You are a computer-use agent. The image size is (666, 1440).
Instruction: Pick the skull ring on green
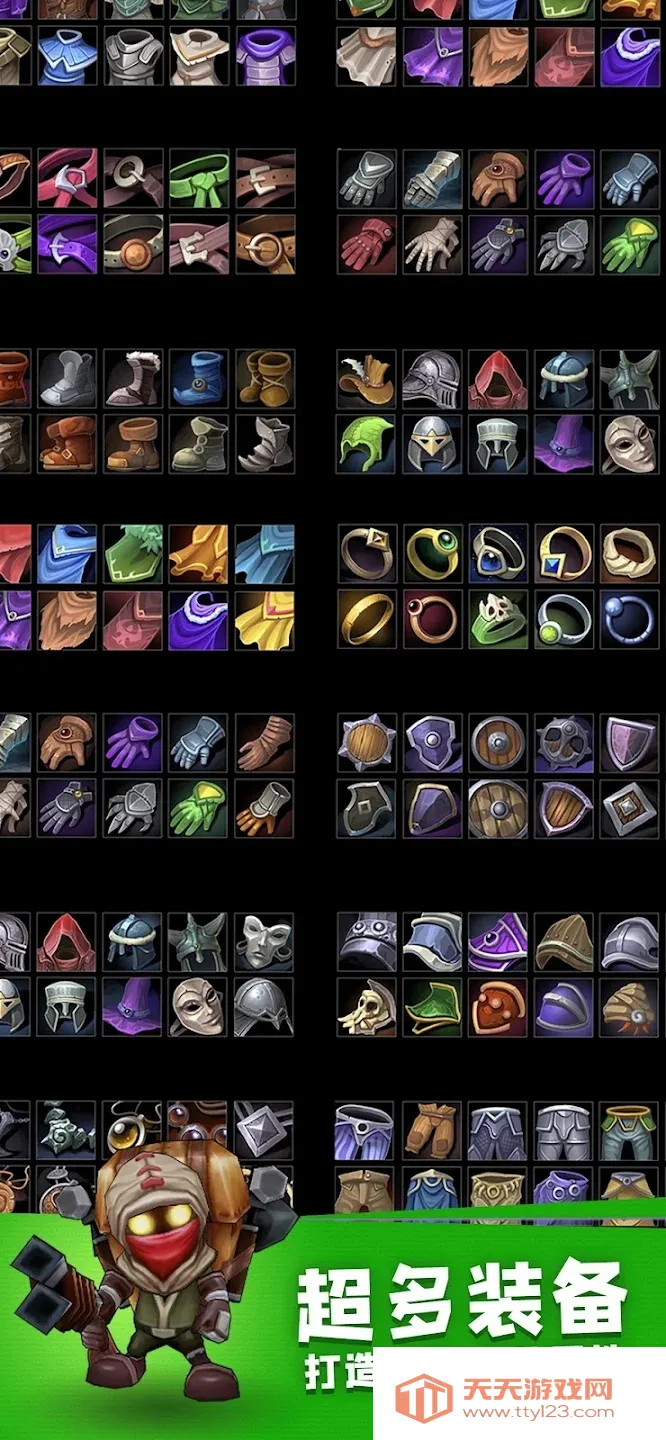click(x=498, y=619)
